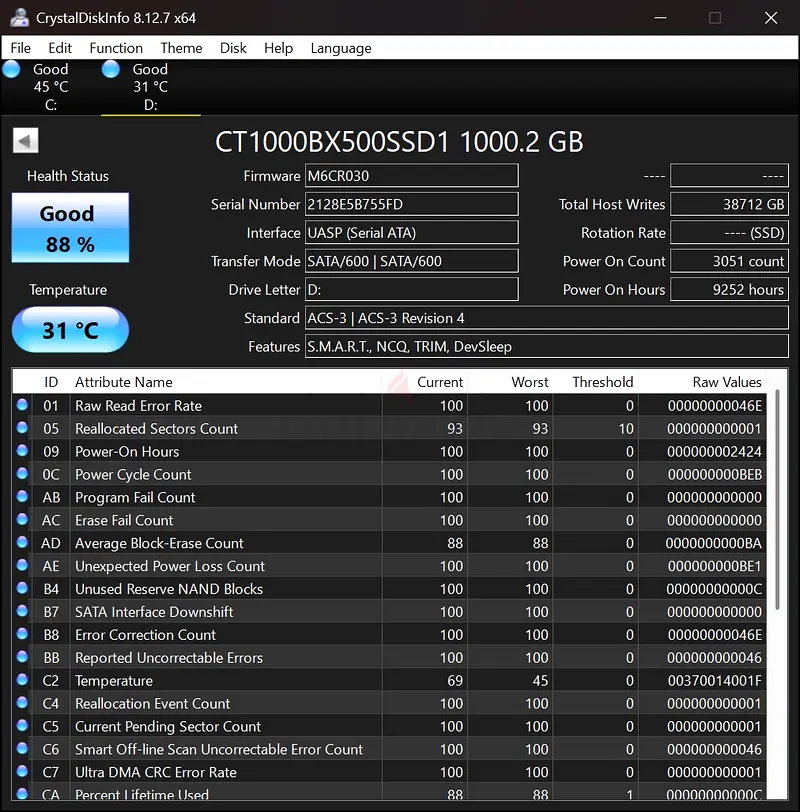
Task: Click the Good 88 % health status button
Action: coord(70,228)
